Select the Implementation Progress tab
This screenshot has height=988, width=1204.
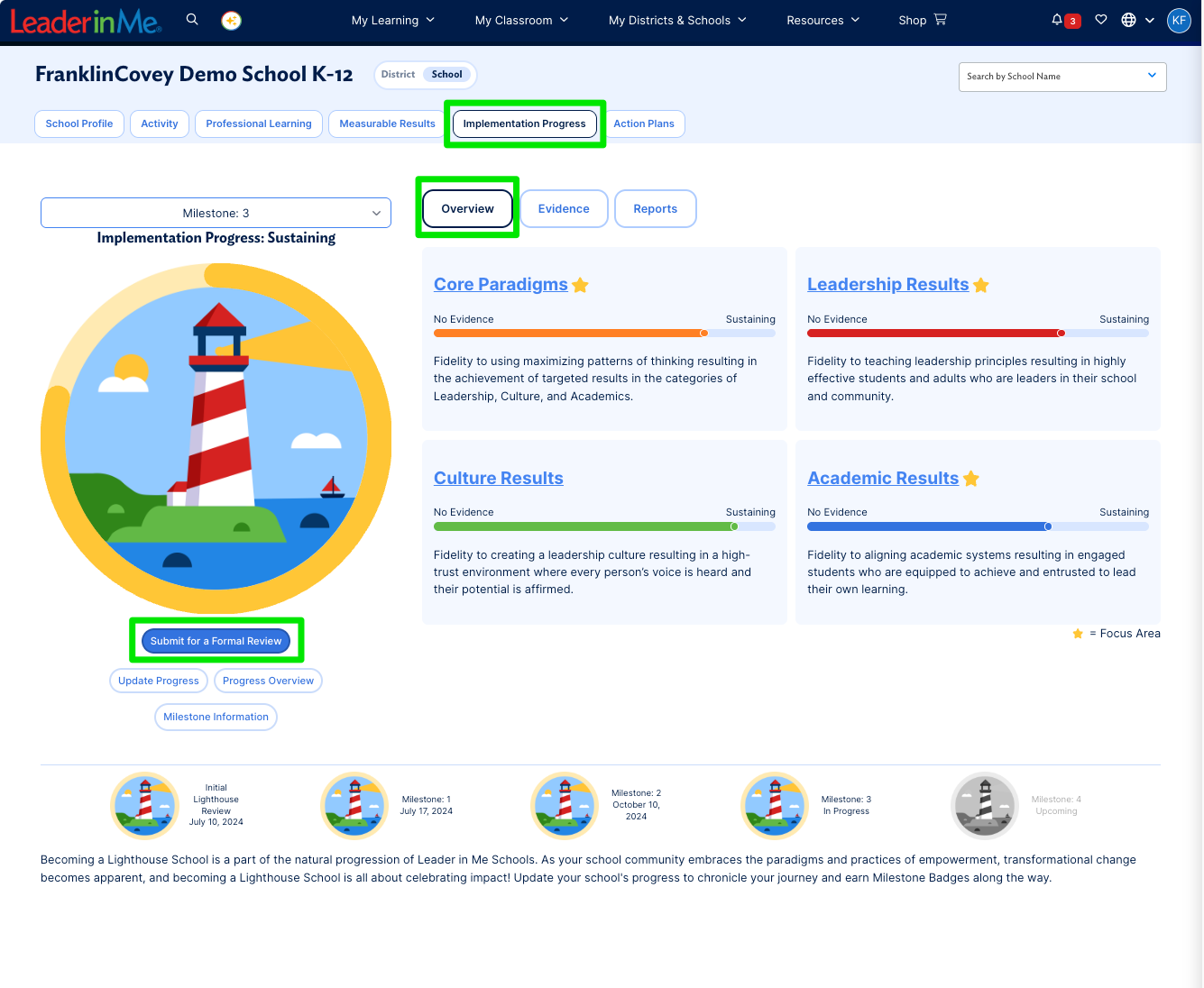coord(525,123)
